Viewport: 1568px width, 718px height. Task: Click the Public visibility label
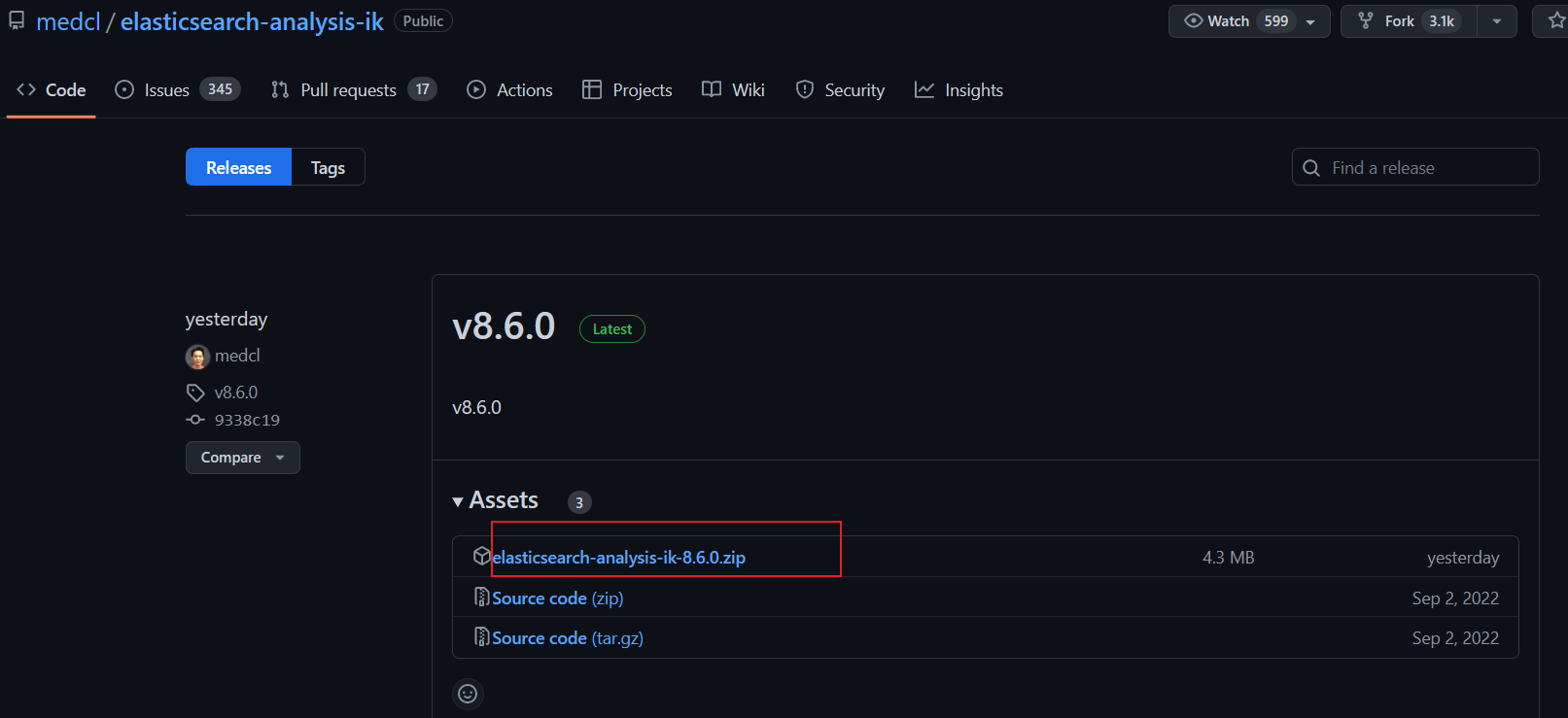pos(423,21)
